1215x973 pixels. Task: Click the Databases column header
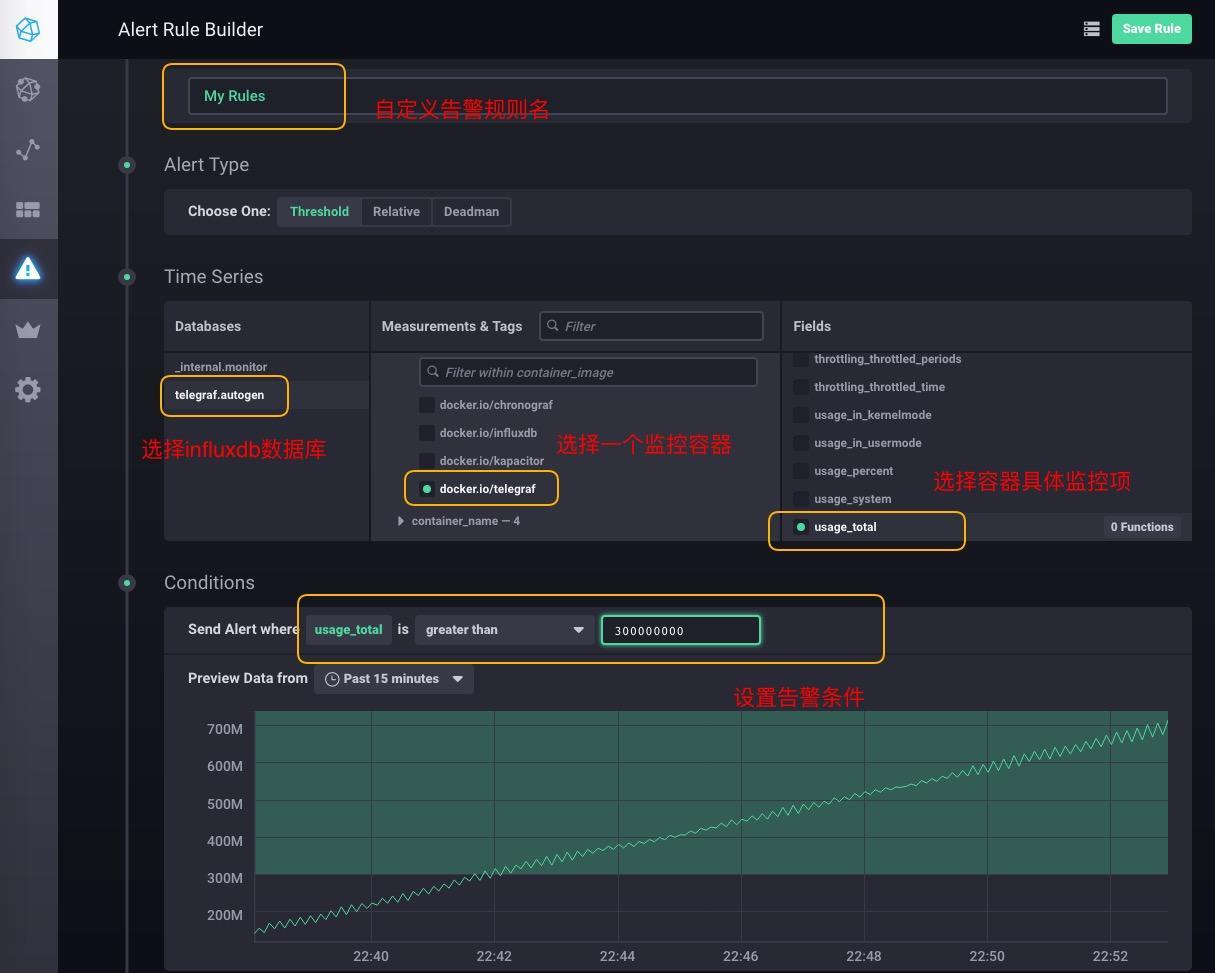208,326
